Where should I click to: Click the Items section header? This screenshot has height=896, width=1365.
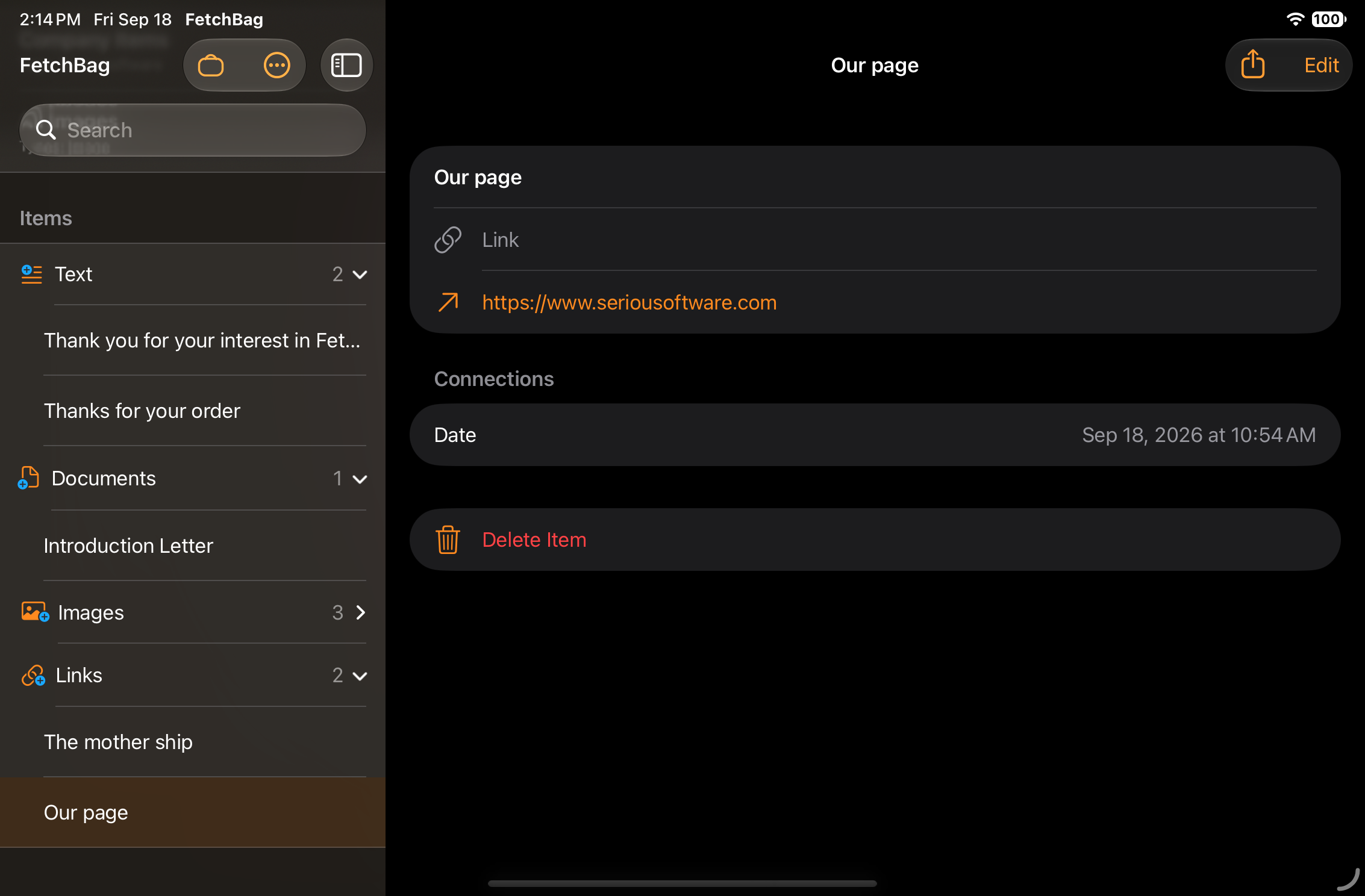(46, 218)
